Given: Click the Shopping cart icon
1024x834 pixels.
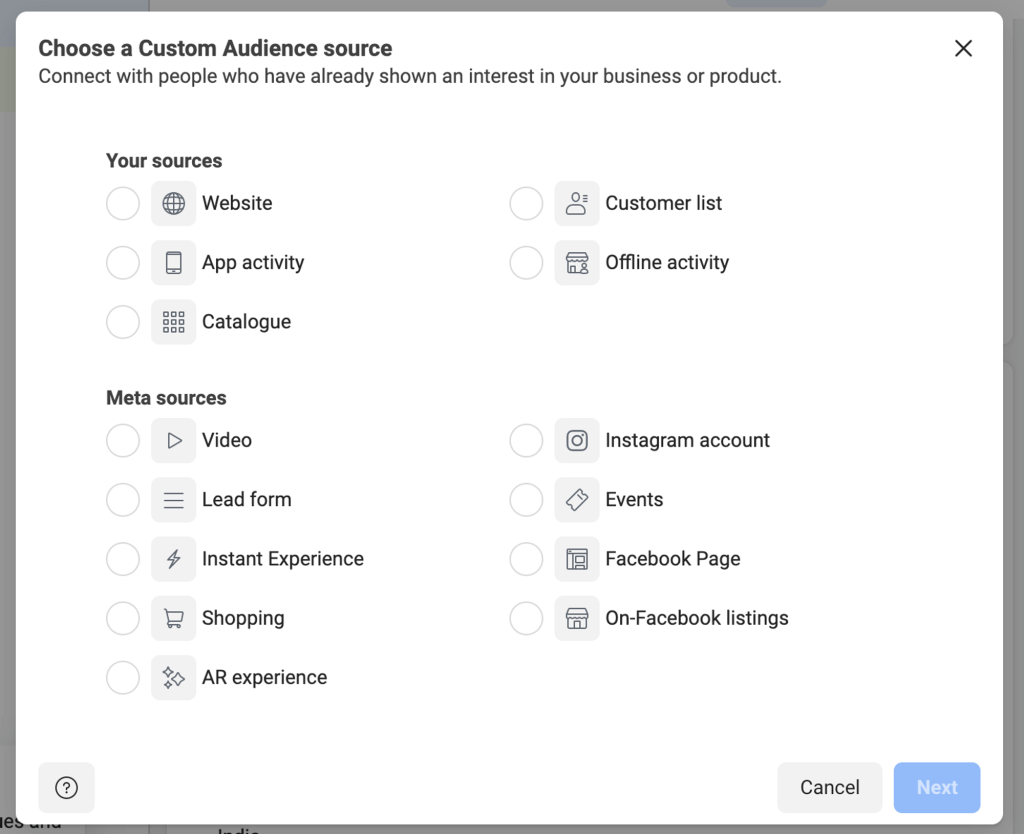Looking at the screenshot, I should point(173,618).
